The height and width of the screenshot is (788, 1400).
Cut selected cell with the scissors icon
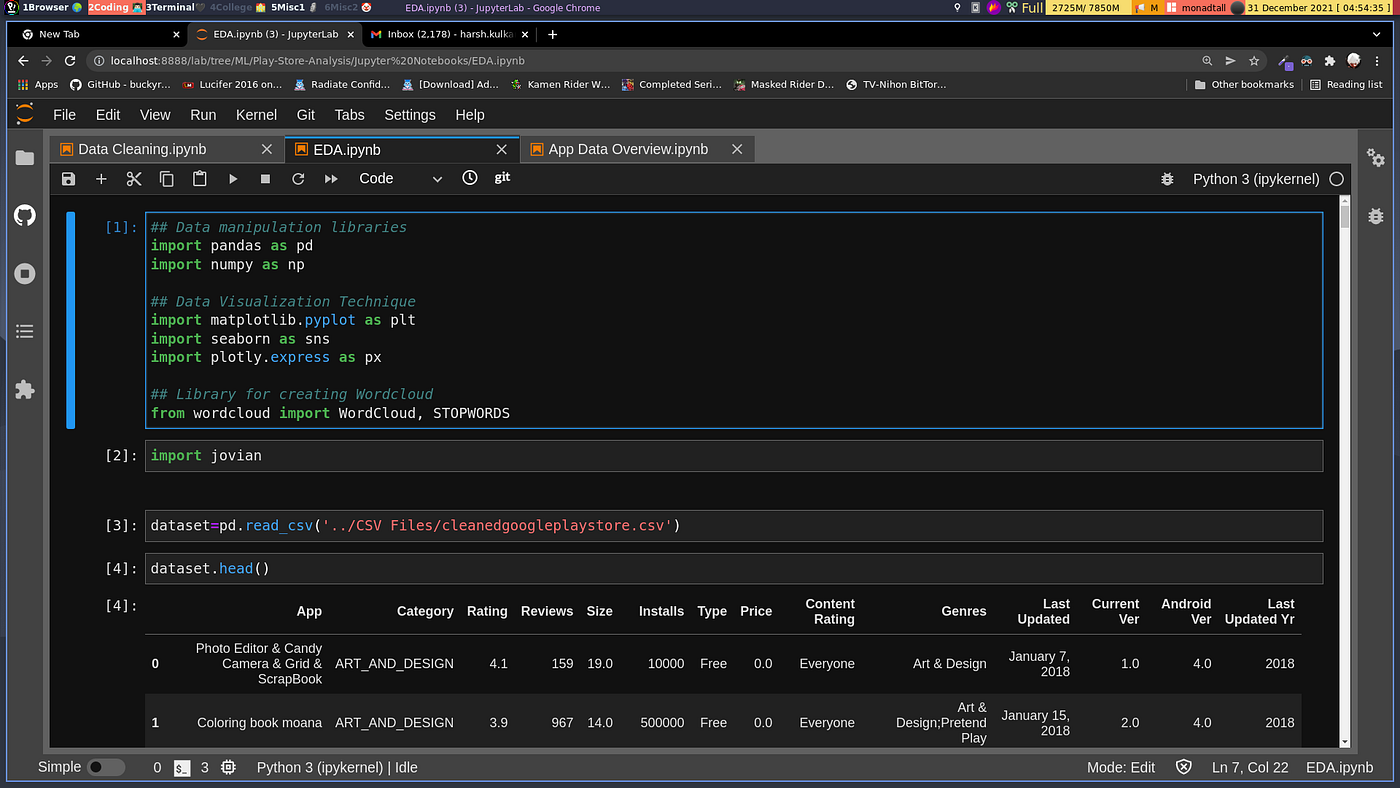(x=134, y=179)
